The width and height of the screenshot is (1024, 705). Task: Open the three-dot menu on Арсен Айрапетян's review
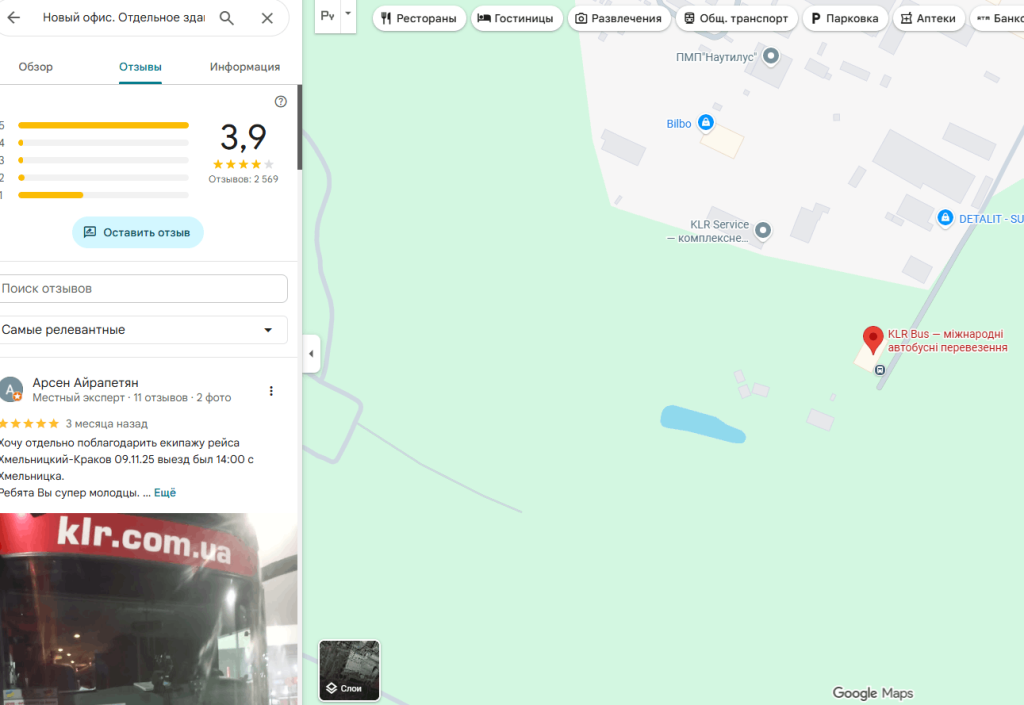coord(271,391)
